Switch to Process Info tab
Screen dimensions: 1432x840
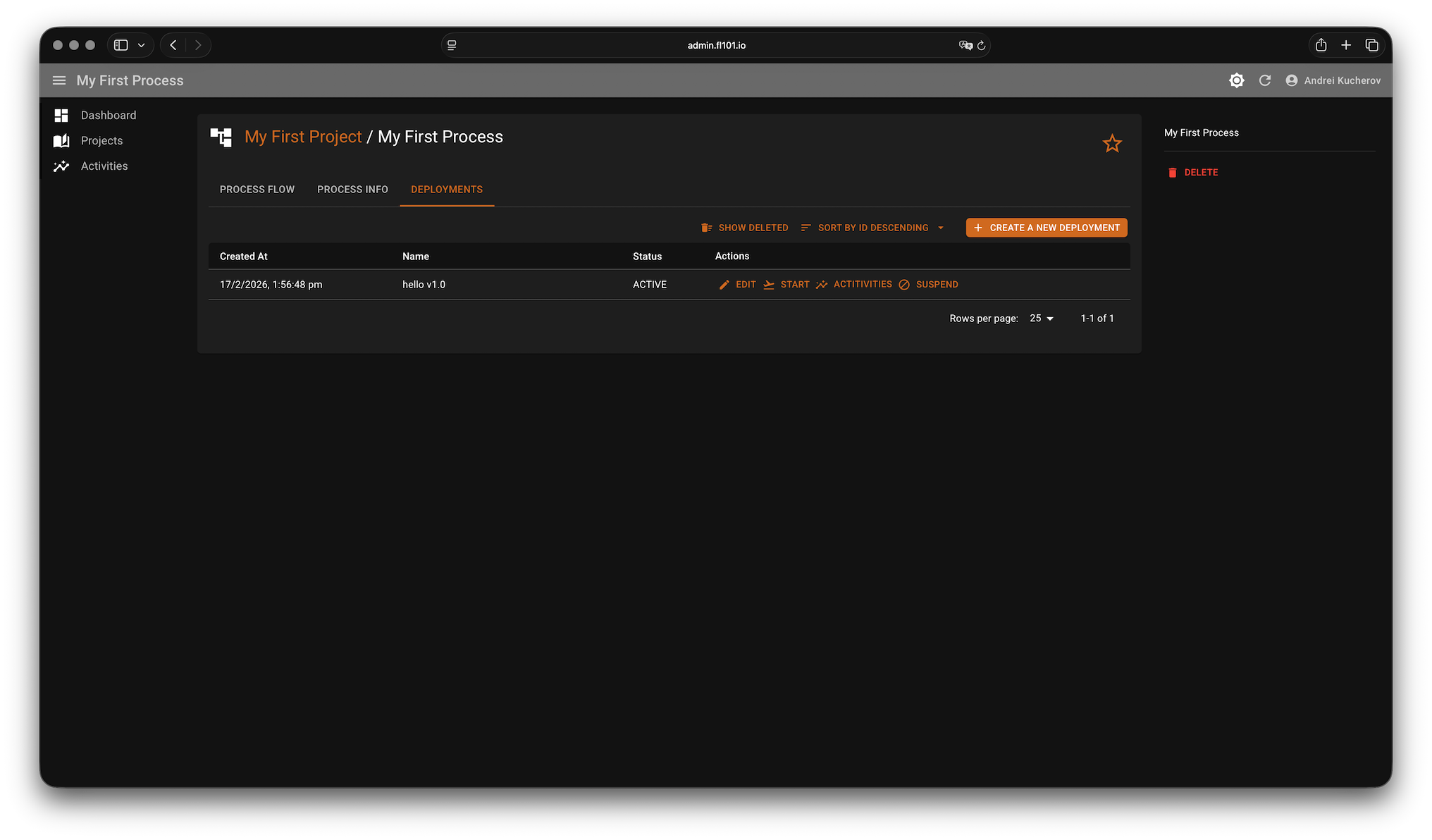tap(352, 190)
